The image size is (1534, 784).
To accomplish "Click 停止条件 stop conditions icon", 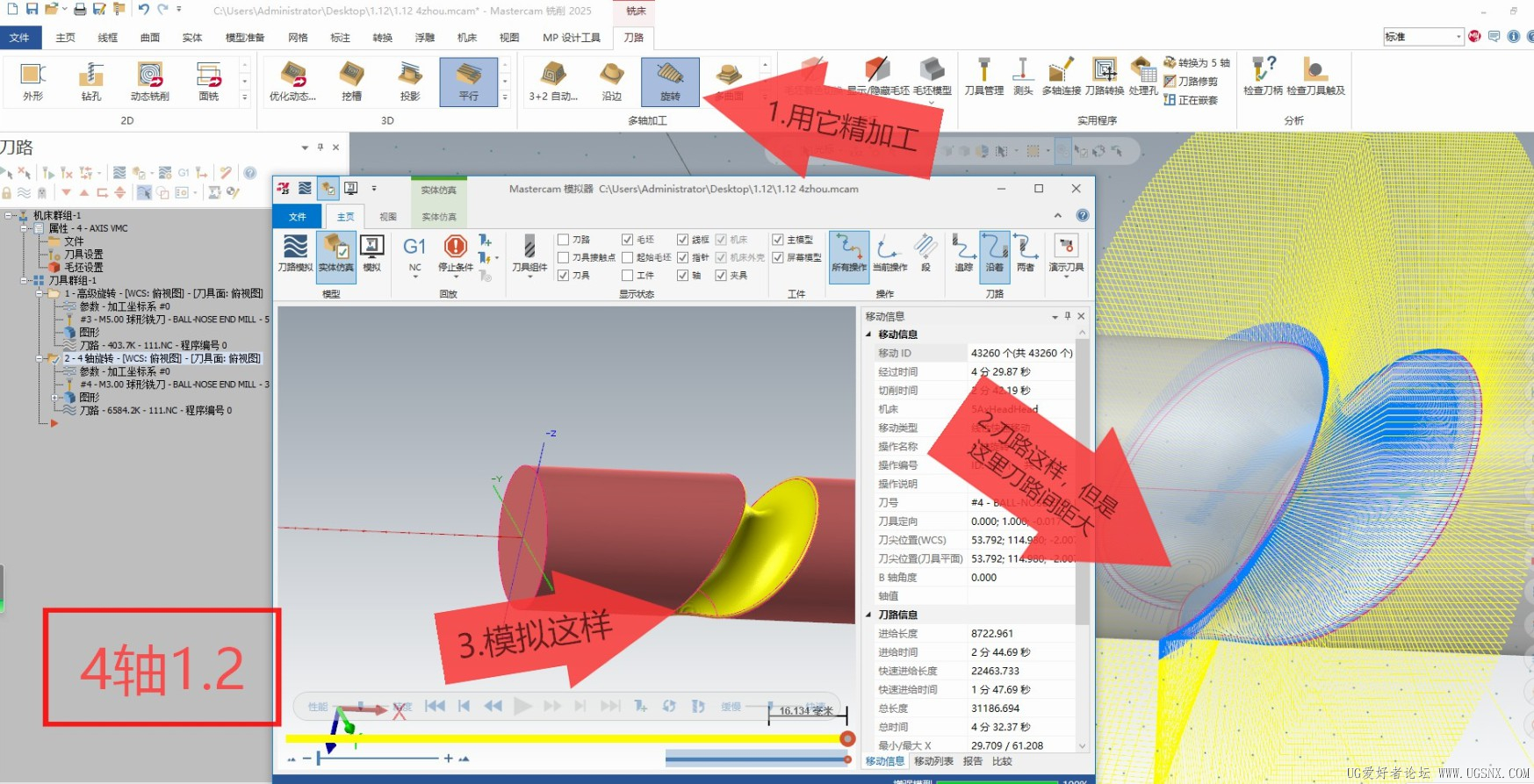I will [x=456, y=256].
